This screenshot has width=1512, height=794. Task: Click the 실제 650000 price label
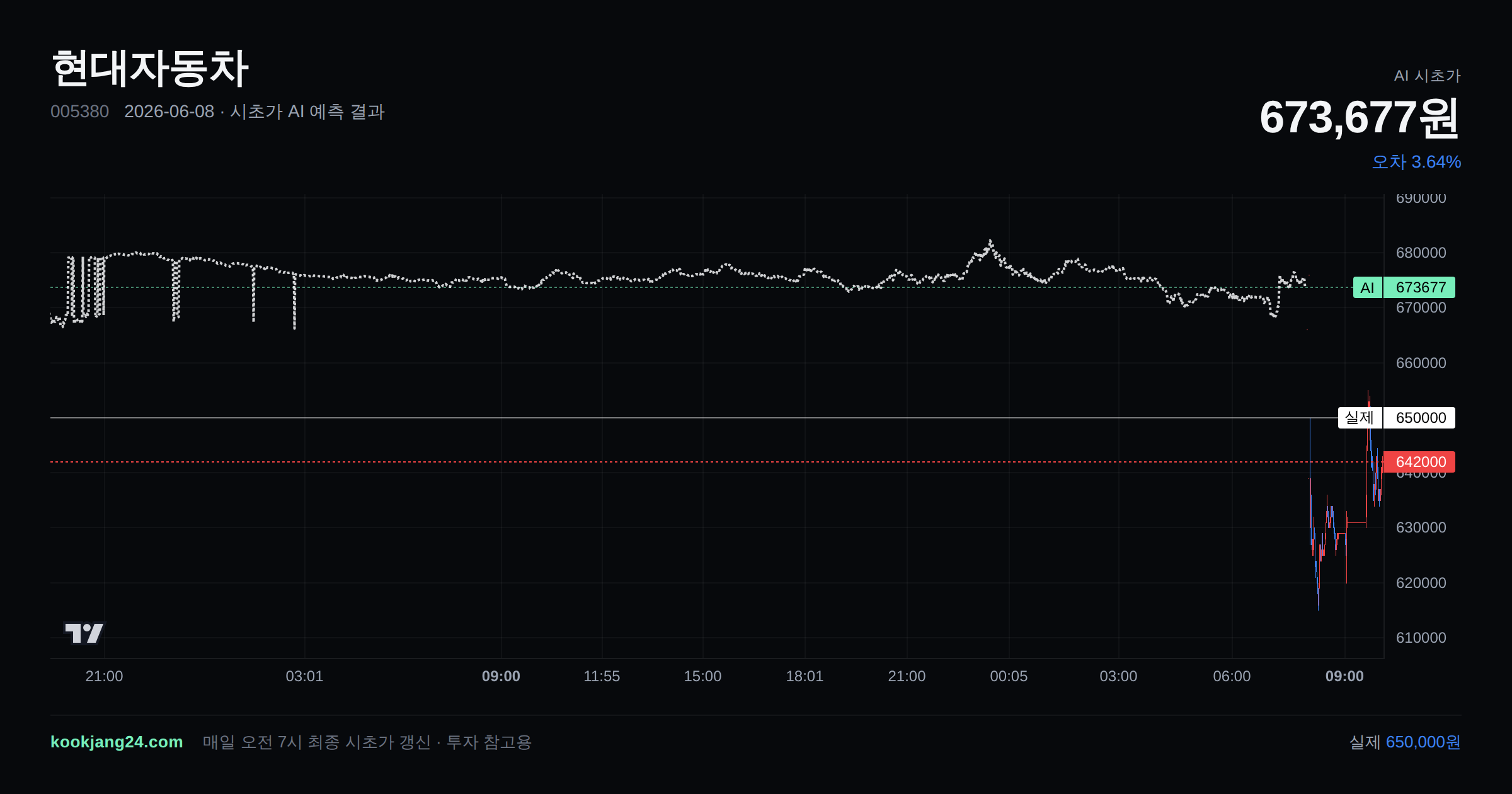[1396, 418]
